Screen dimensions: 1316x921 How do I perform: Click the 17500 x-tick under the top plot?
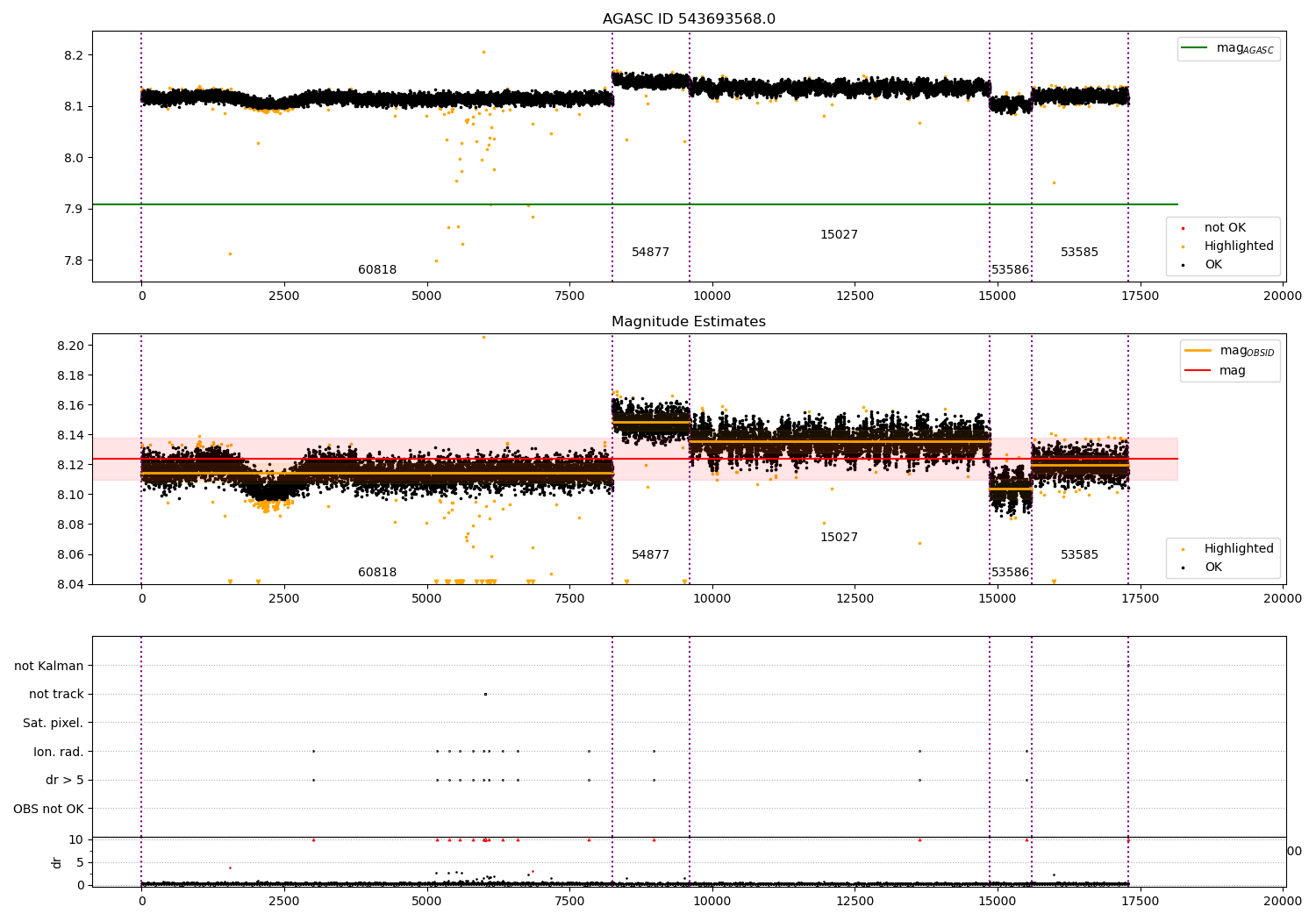[x=1140, y=296]
